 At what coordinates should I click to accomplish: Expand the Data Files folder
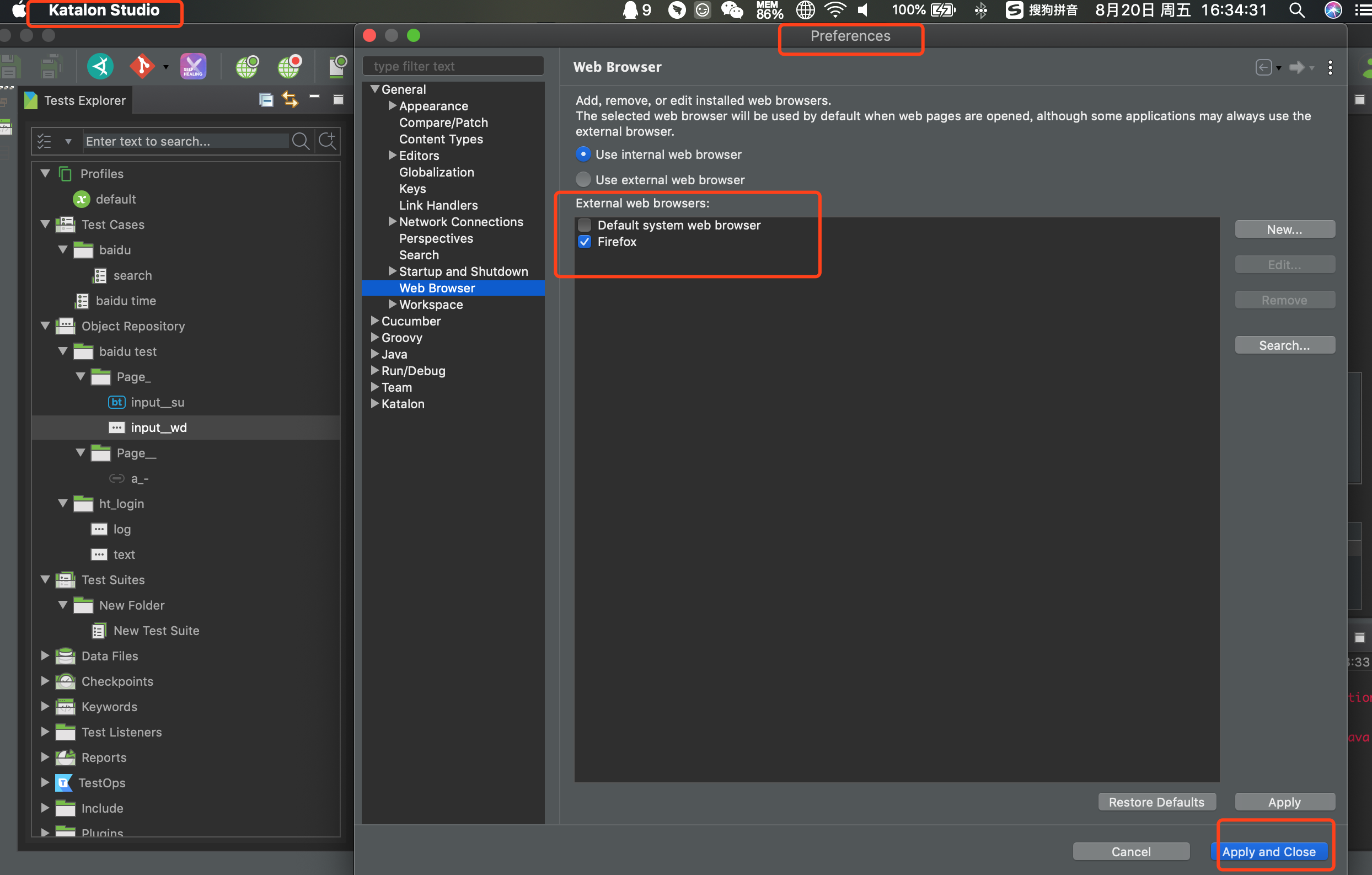(45, 655)
